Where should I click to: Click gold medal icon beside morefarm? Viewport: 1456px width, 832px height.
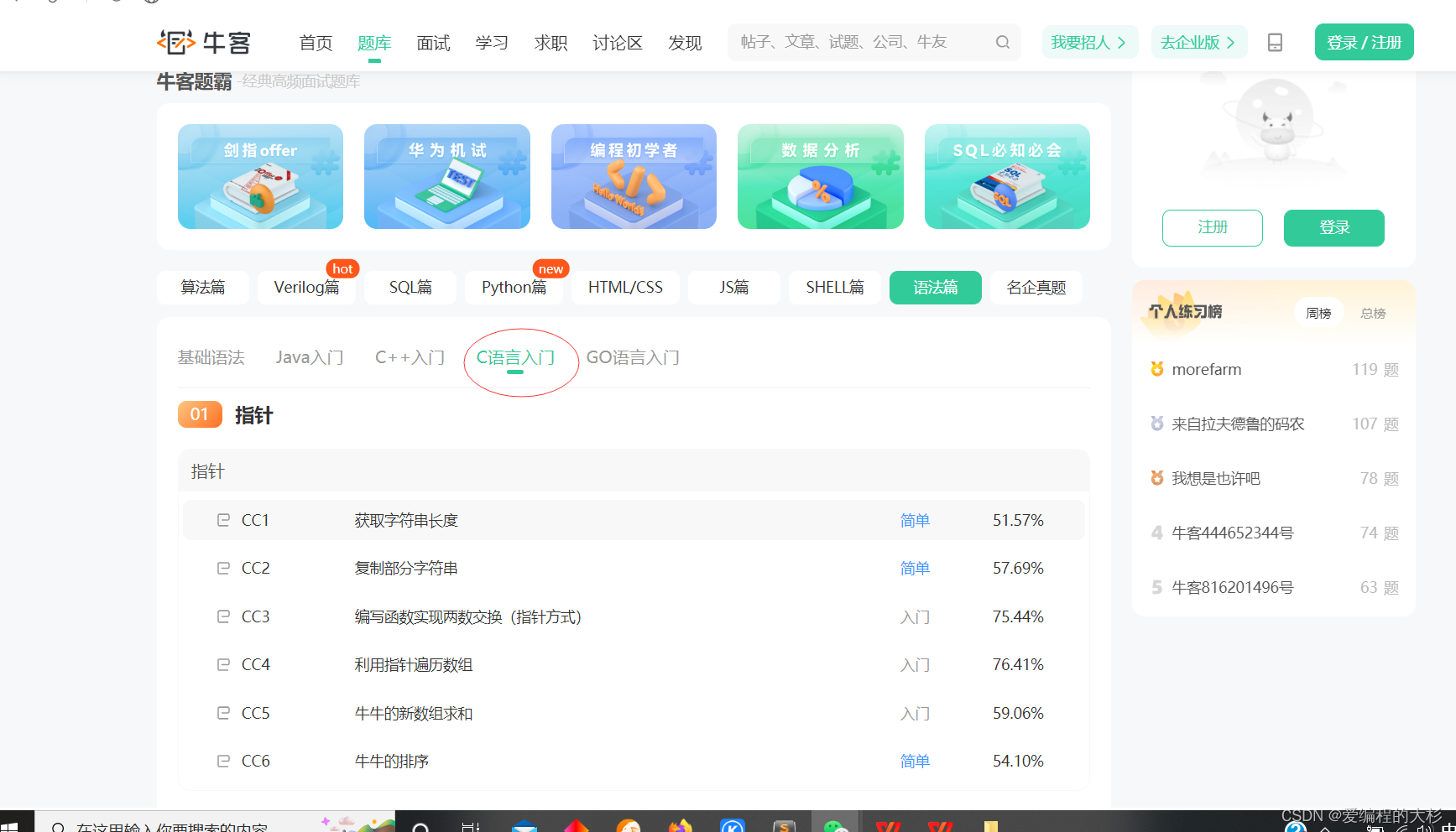1156,369
